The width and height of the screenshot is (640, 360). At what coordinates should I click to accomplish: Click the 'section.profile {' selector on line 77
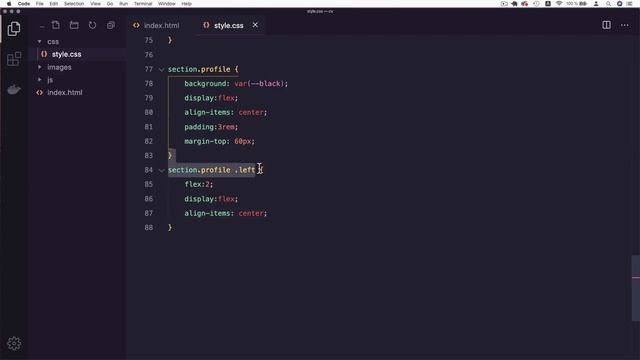203,69
